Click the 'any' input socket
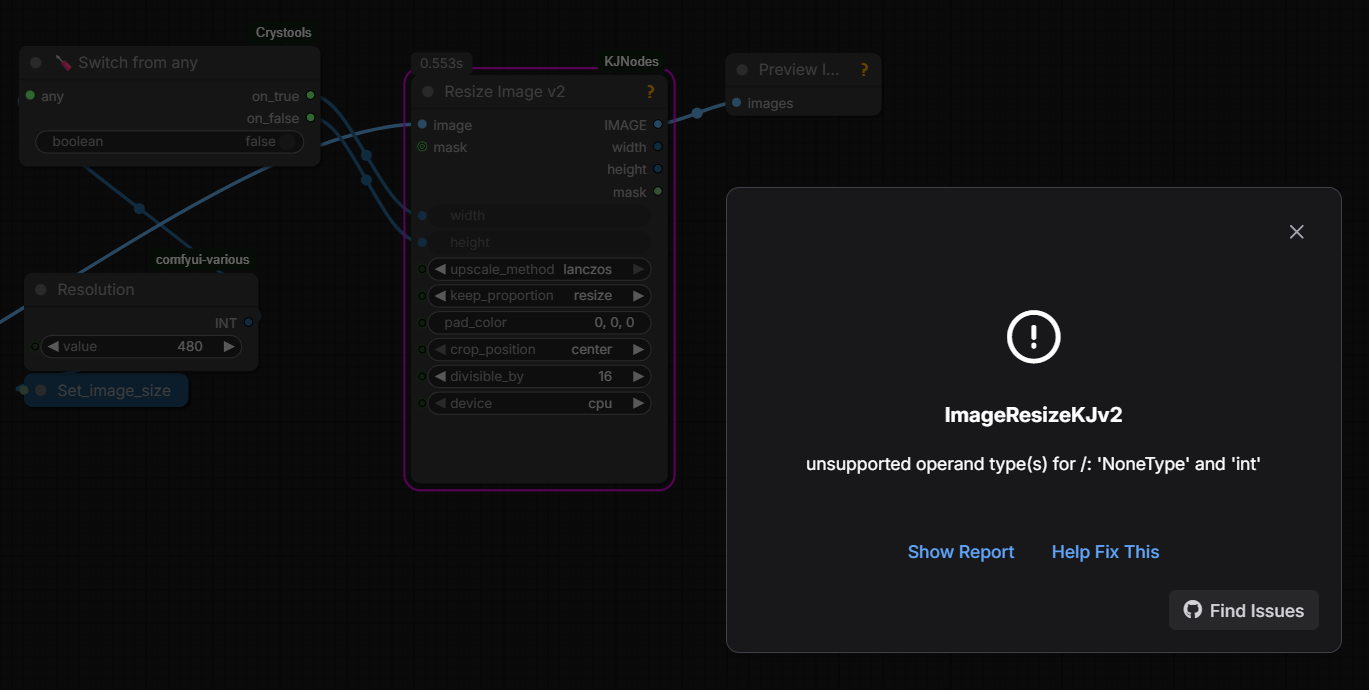 30,96
